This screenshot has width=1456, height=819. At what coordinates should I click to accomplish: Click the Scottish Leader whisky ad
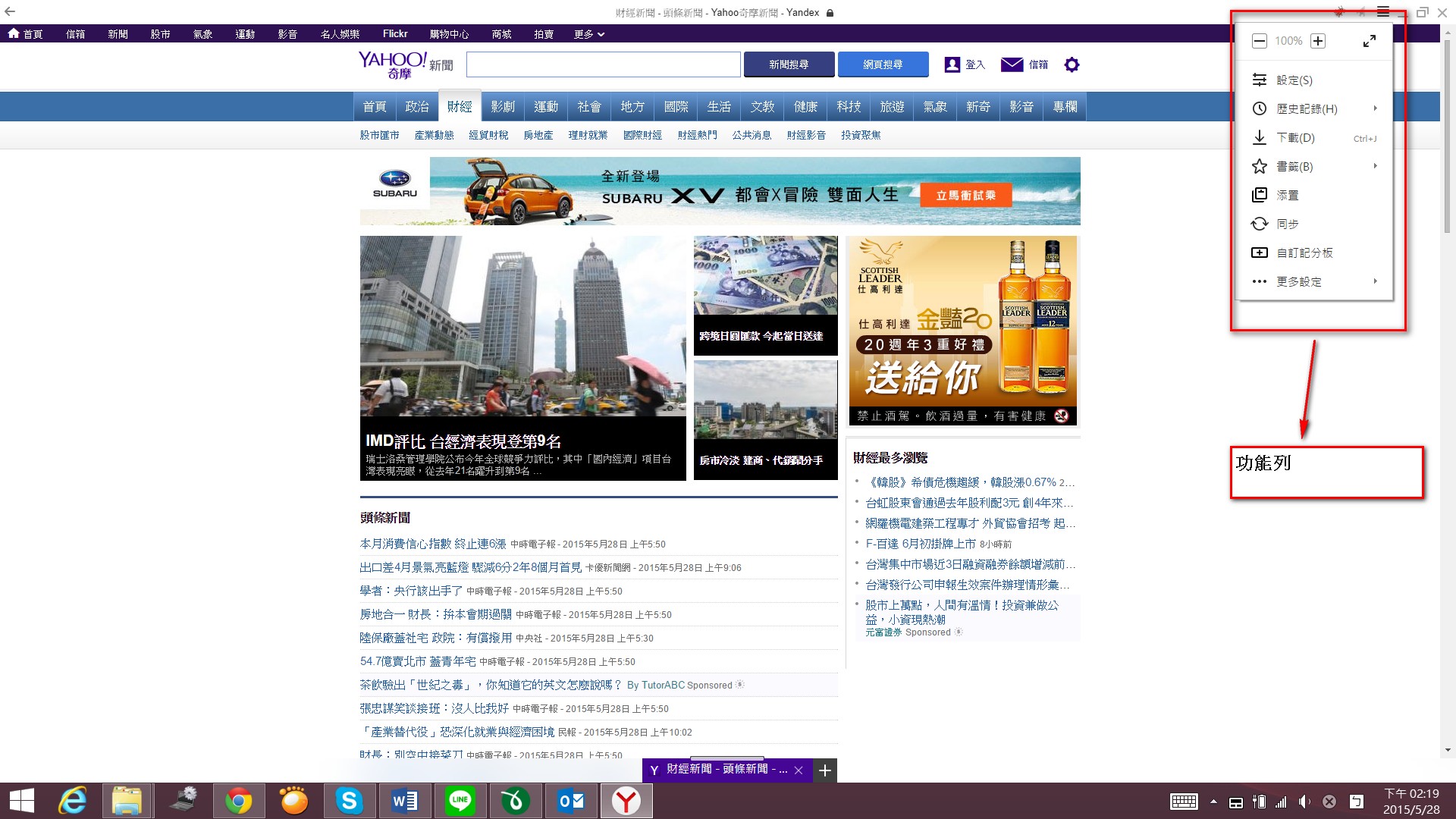pyautogui.click(x=962, y=331)
